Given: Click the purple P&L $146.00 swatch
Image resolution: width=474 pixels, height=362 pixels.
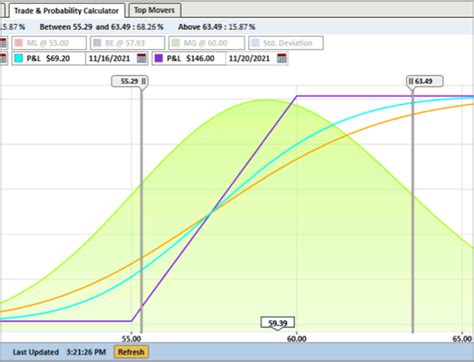Looking at the screenshot, I should point(159,58).
